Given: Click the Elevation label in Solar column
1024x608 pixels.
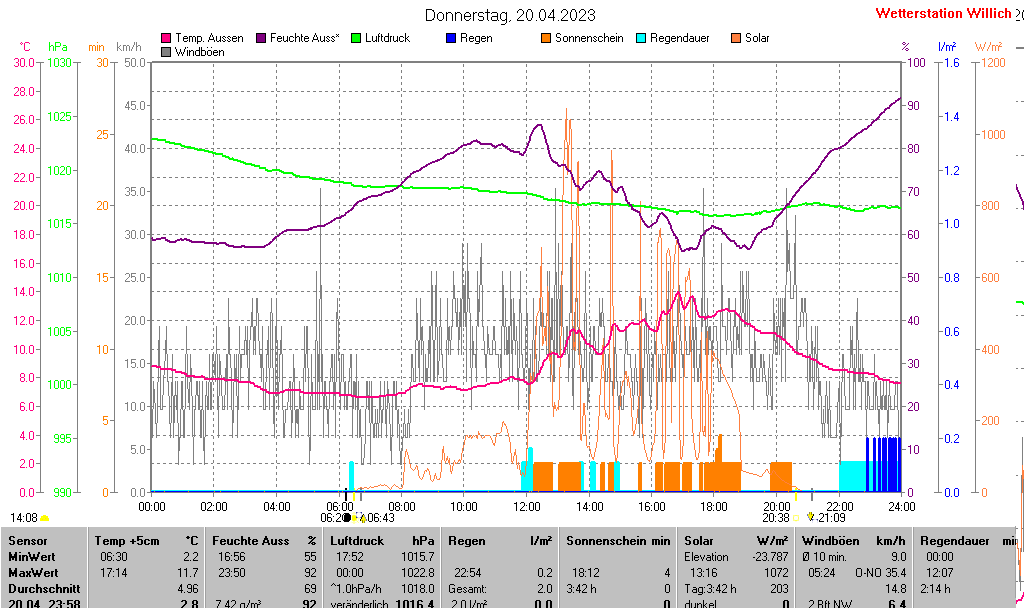Looking at the screenshot, I should pos(706,557).
